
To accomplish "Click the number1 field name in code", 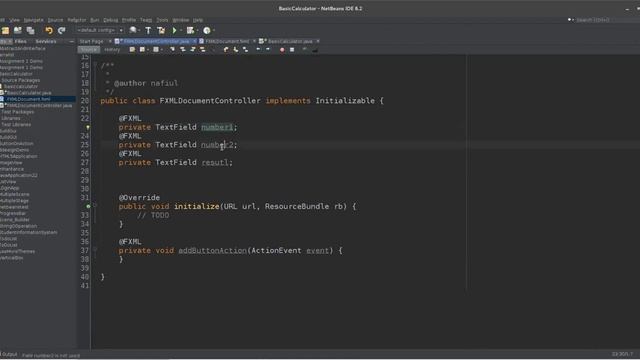I will coord(217,127).
